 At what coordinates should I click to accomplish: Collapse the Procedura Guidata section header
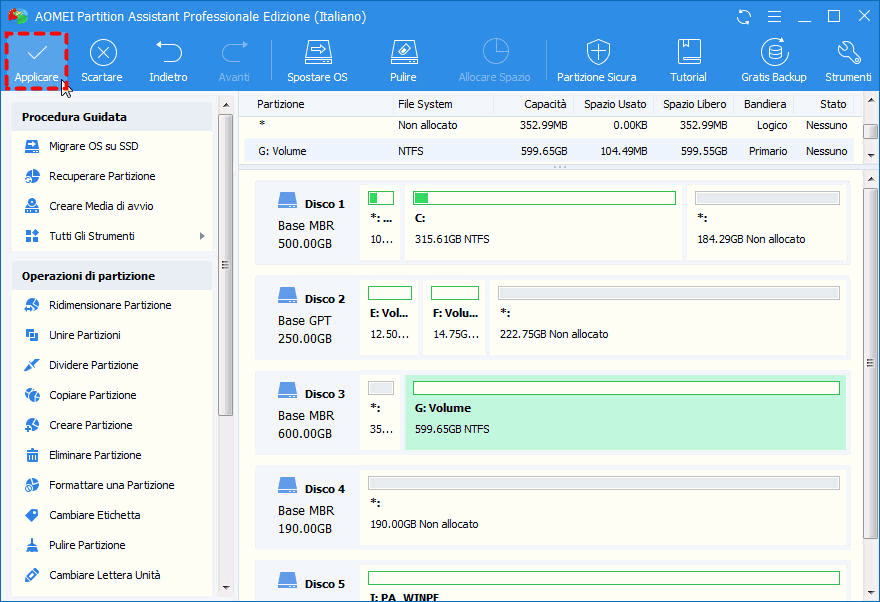[112, 117]
